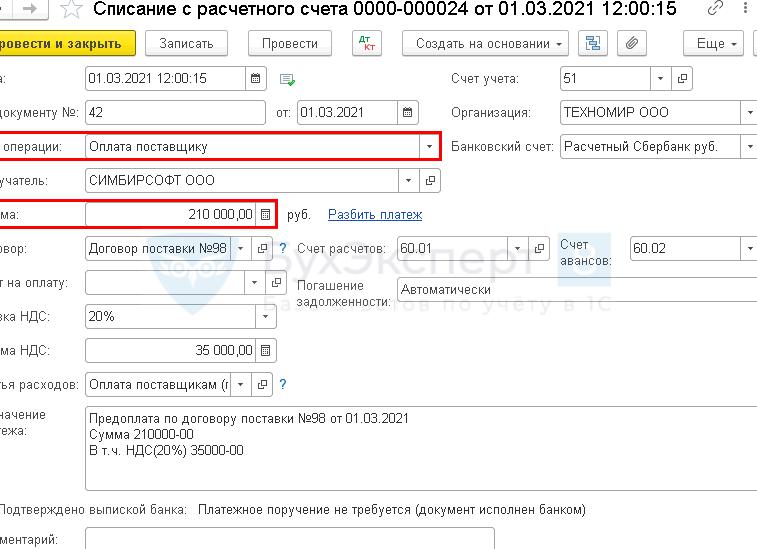Expand Организация ТЕХНОМИР ООО dropdown
757x549 pixels.
(x=749, y=113)
